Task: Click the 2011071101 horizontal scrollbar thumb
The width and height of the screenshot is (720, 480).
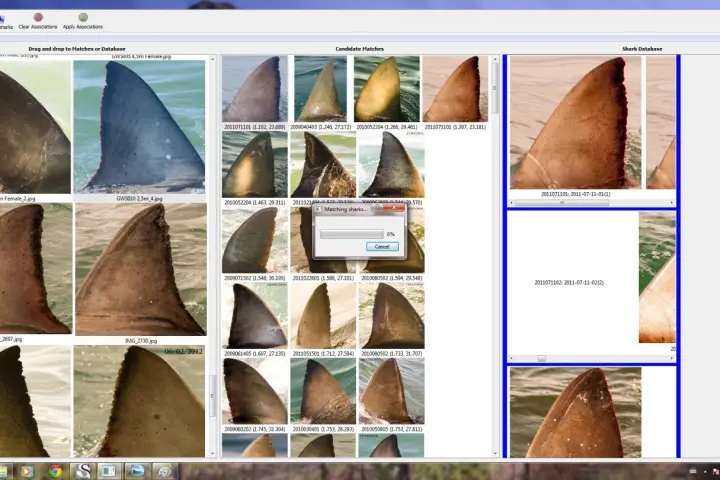Action: (x=562, y=203)
